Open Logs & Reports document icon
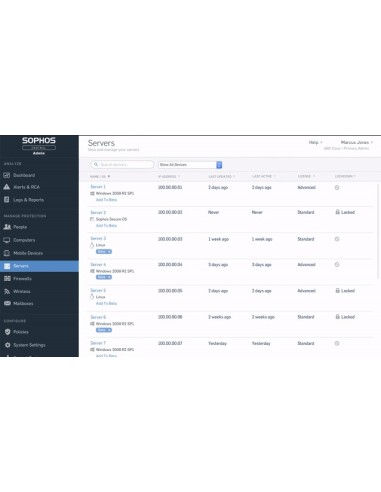 [x=6, y=200]
